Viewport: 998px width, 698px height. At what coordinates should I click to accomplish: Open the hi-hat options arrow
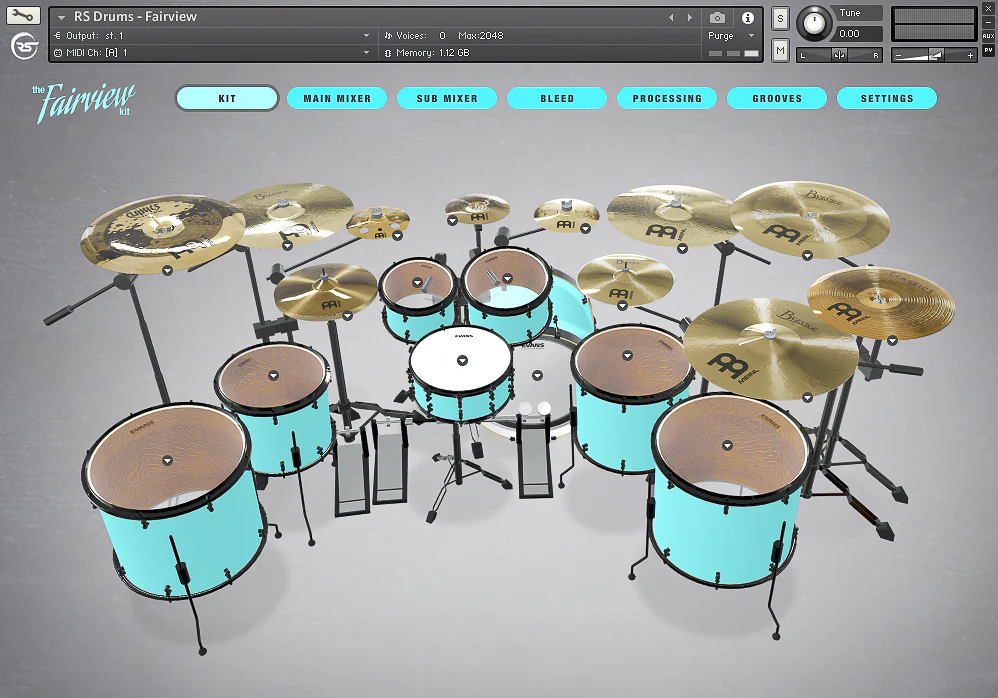pos(348,316)
